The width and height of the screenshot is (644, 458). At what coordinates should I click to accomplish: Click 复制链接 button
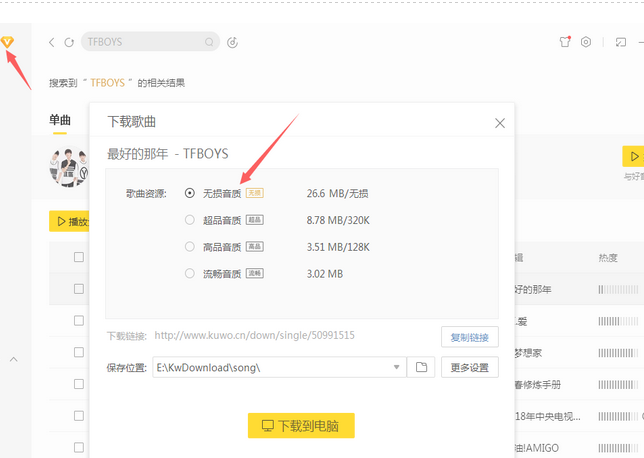[470, 337]
